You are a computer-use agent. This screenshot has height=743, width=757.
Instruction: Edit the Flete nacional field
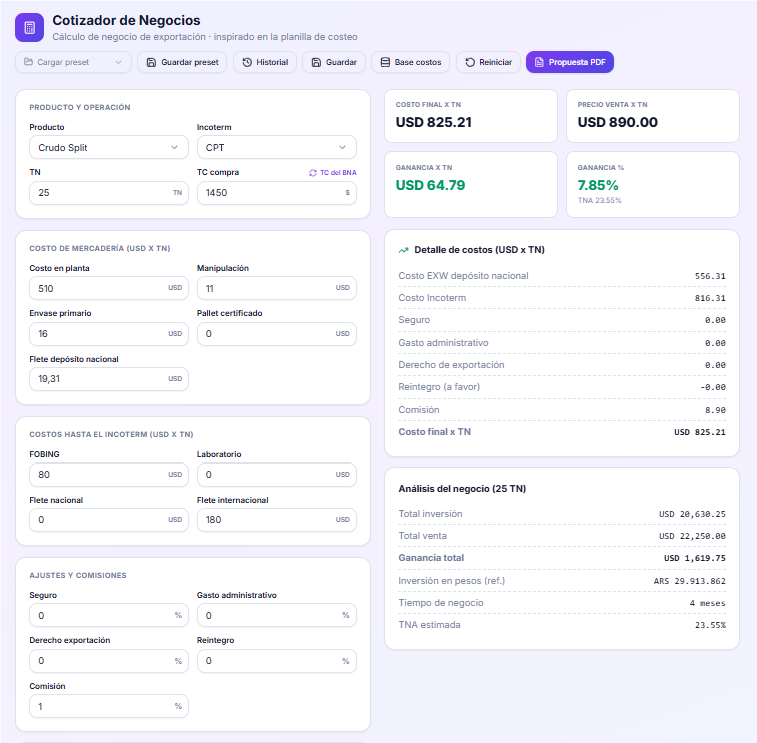coord(109,520)
